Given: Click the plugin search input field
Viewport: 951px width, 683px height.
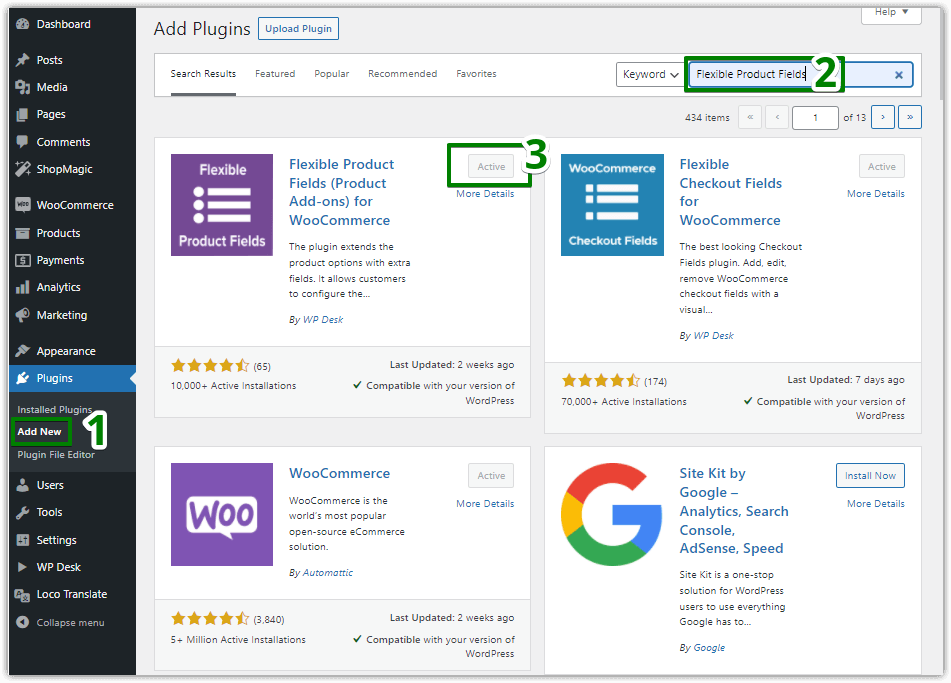Looking at the screenshot, I should point(801,75).
